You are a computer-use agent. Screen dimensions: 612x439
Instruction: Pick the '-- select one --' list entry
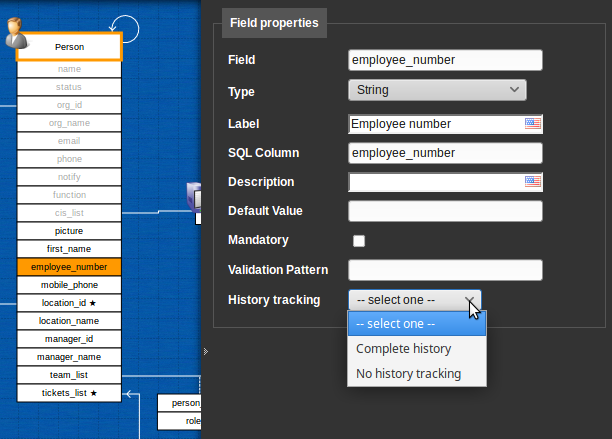click(396, 324)
